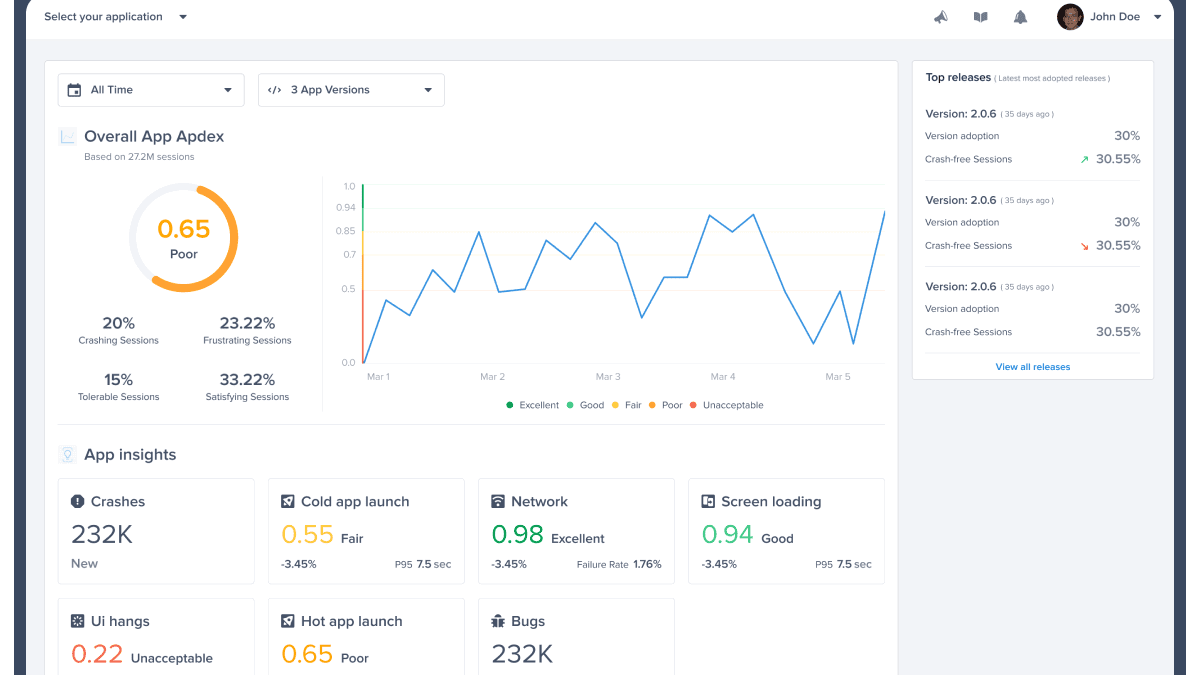Image resolution: width=1200 pixels, height=675 pixels.
Task: Toggle the Poor legend item
Action: (666, 405)
